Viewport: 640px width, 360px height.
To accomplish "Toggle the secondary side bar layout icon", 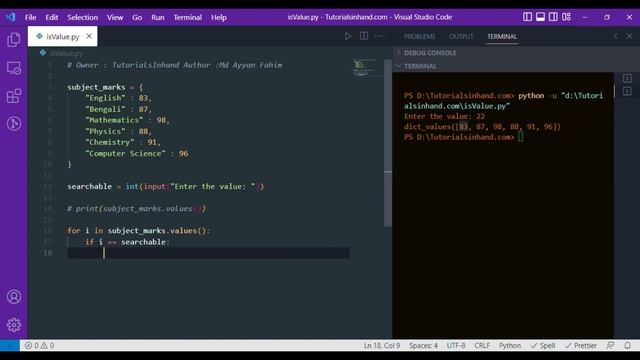I will (x=553, y=17).
